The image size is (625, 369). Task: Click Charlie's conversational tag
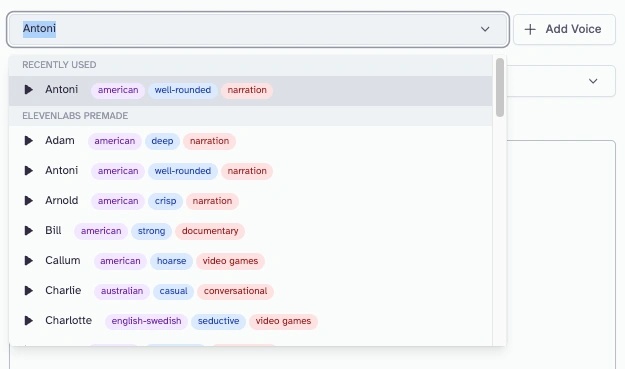(235, 291)
